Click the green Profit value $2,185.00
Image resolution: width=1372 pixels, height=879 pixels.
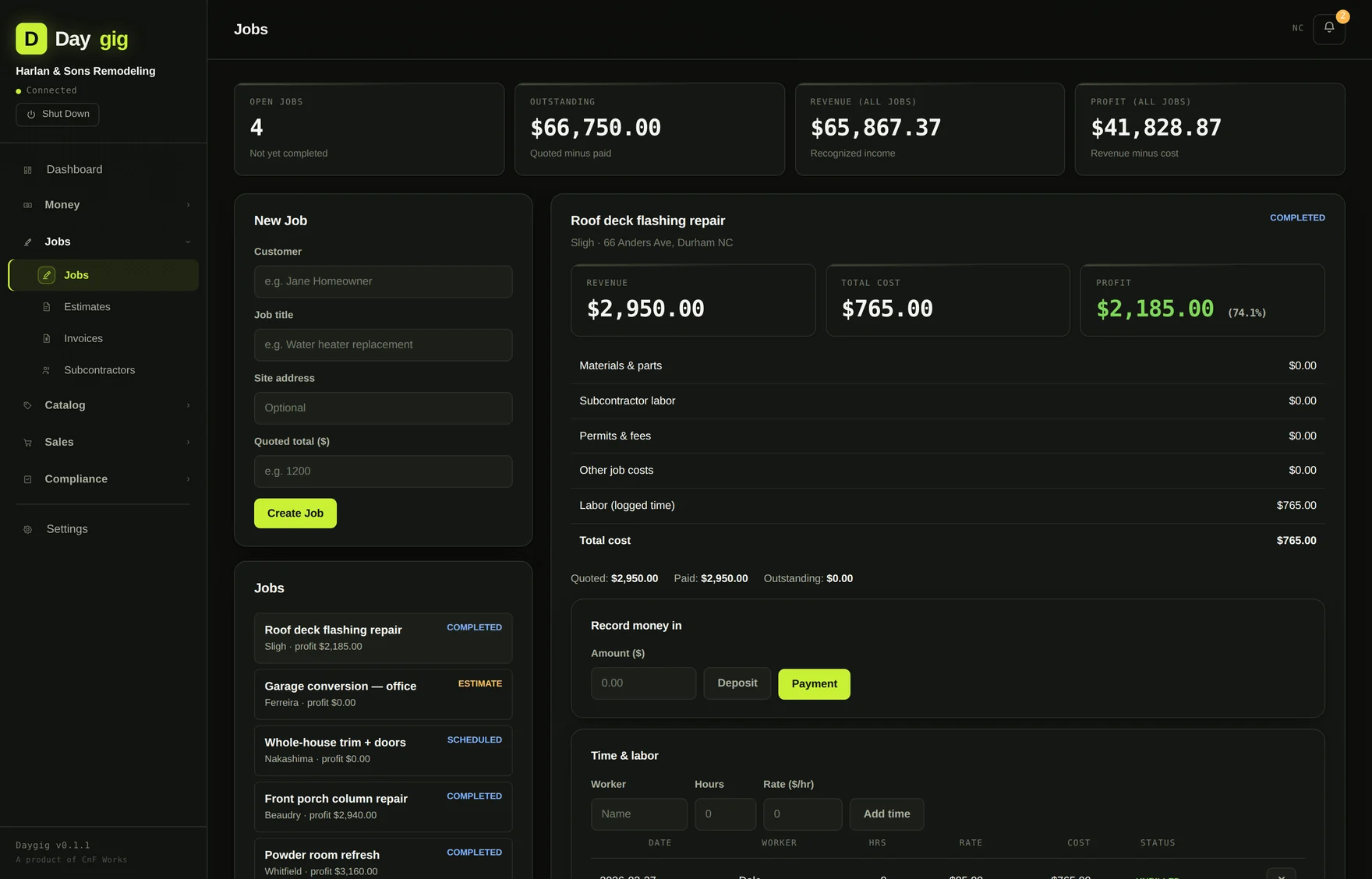1155,309
